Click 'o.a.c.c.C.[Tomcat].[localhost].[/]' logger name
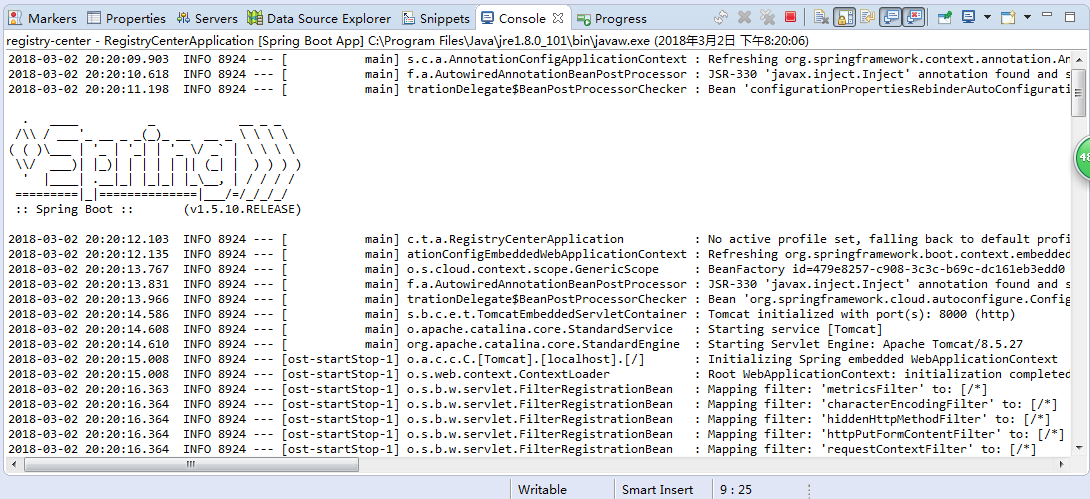 pos(526,359)
